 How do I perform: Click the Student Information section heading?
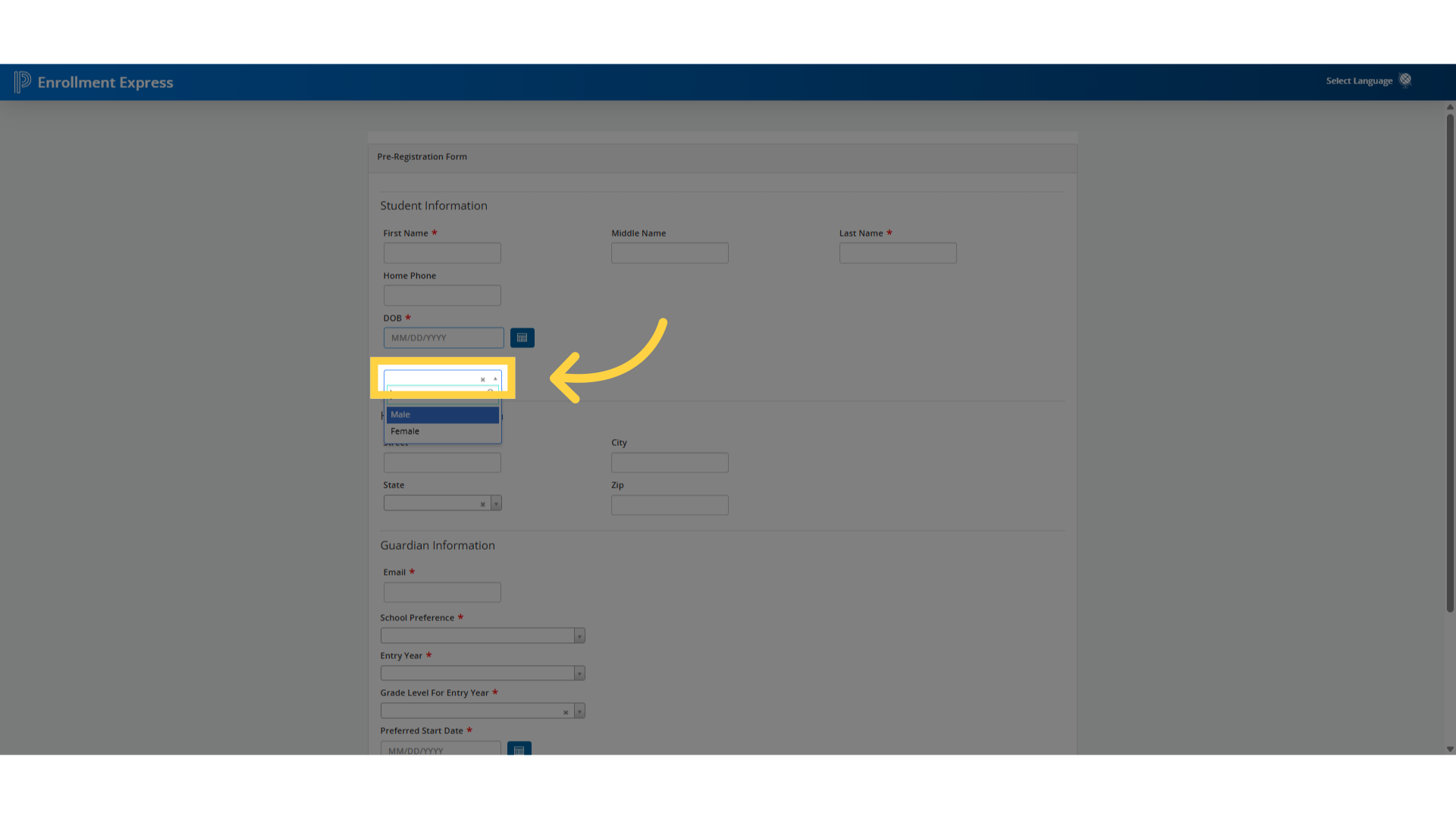434,206
